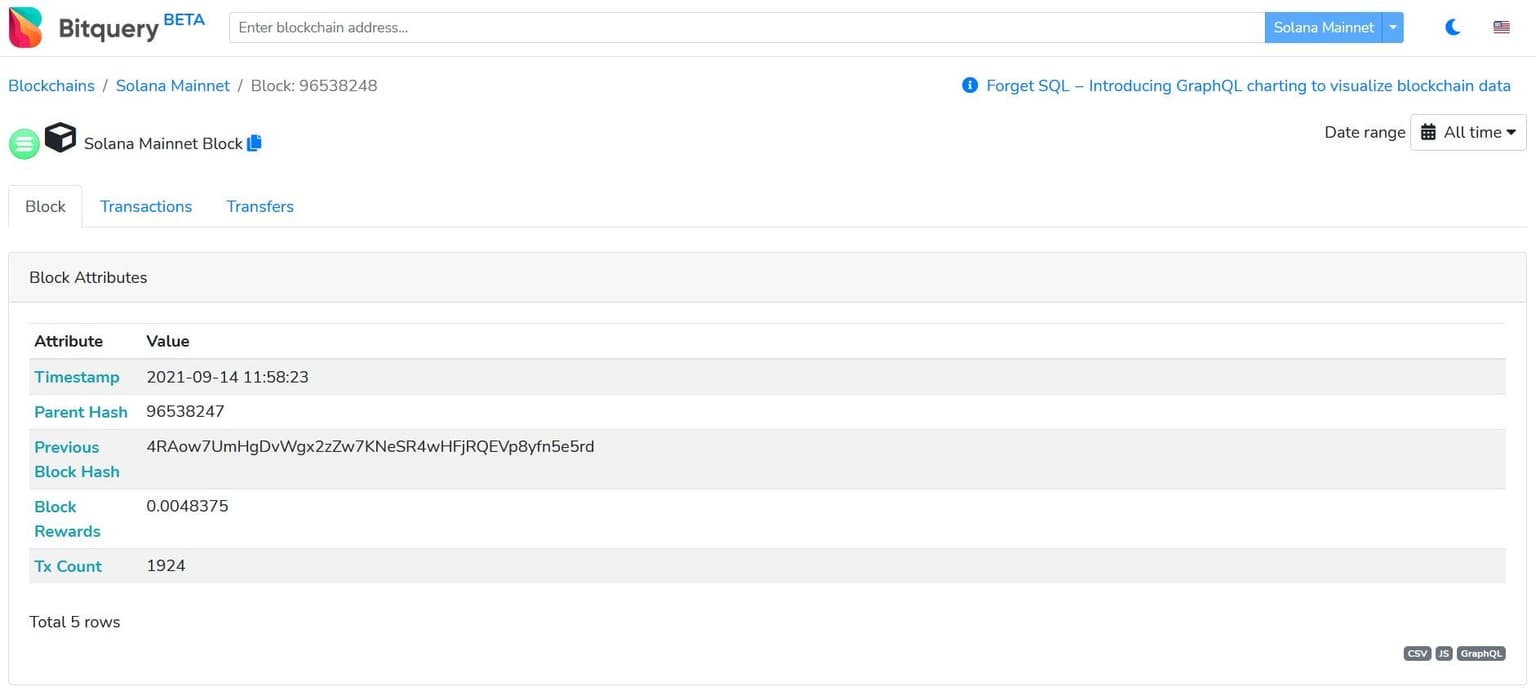Image resolution: width=1536 pixels, height=699 pixels.
Task: Expand the Solana Mainnet dropdown arrow
Action: tap(1393, 27)
